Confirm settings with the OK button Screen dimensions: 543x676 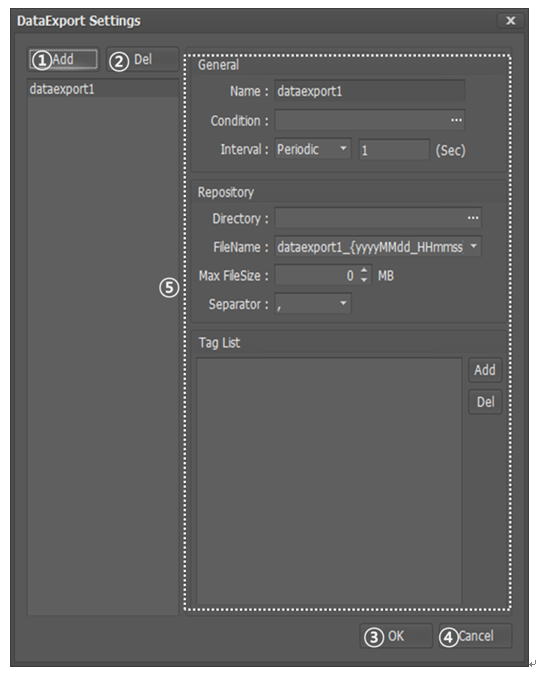click(x=396, y=636)
